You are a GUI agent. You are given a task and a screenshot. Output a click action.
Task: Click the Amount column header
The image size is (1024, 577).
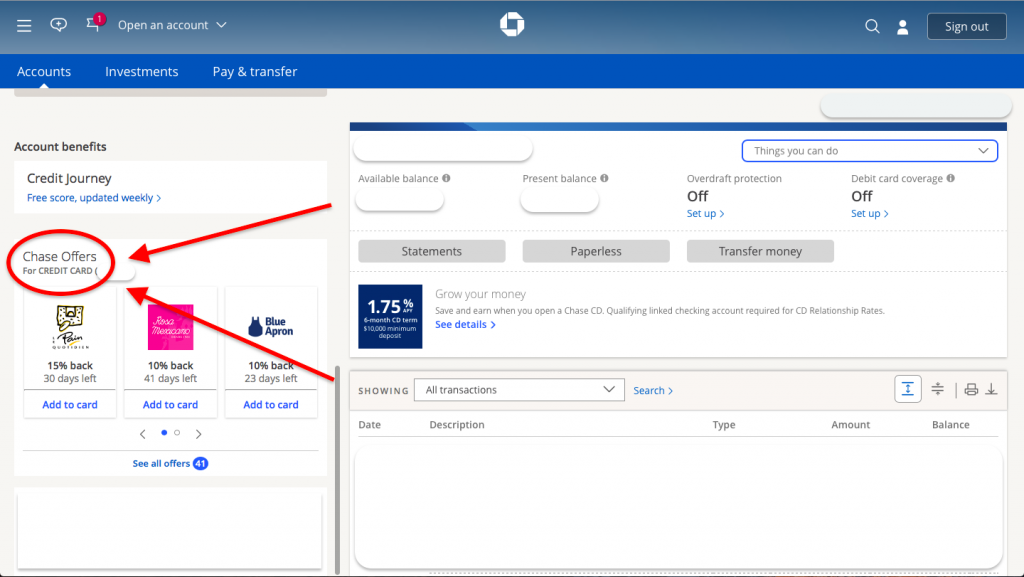pos(850,424)
